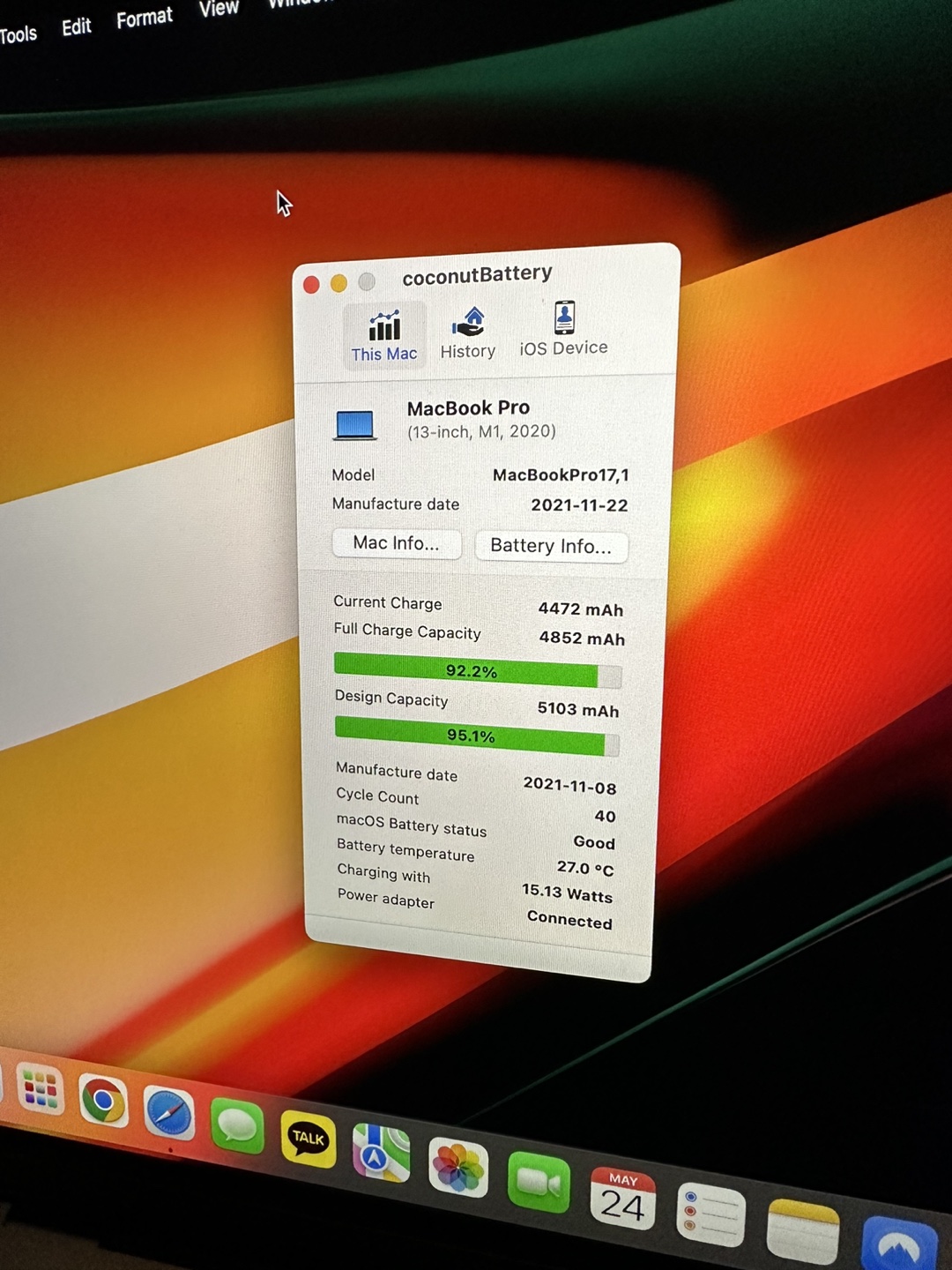Screen dimensions: 952x1270
Task: Click the Mac manufacture date 2021-11-22
Action: tap(579, 505)
